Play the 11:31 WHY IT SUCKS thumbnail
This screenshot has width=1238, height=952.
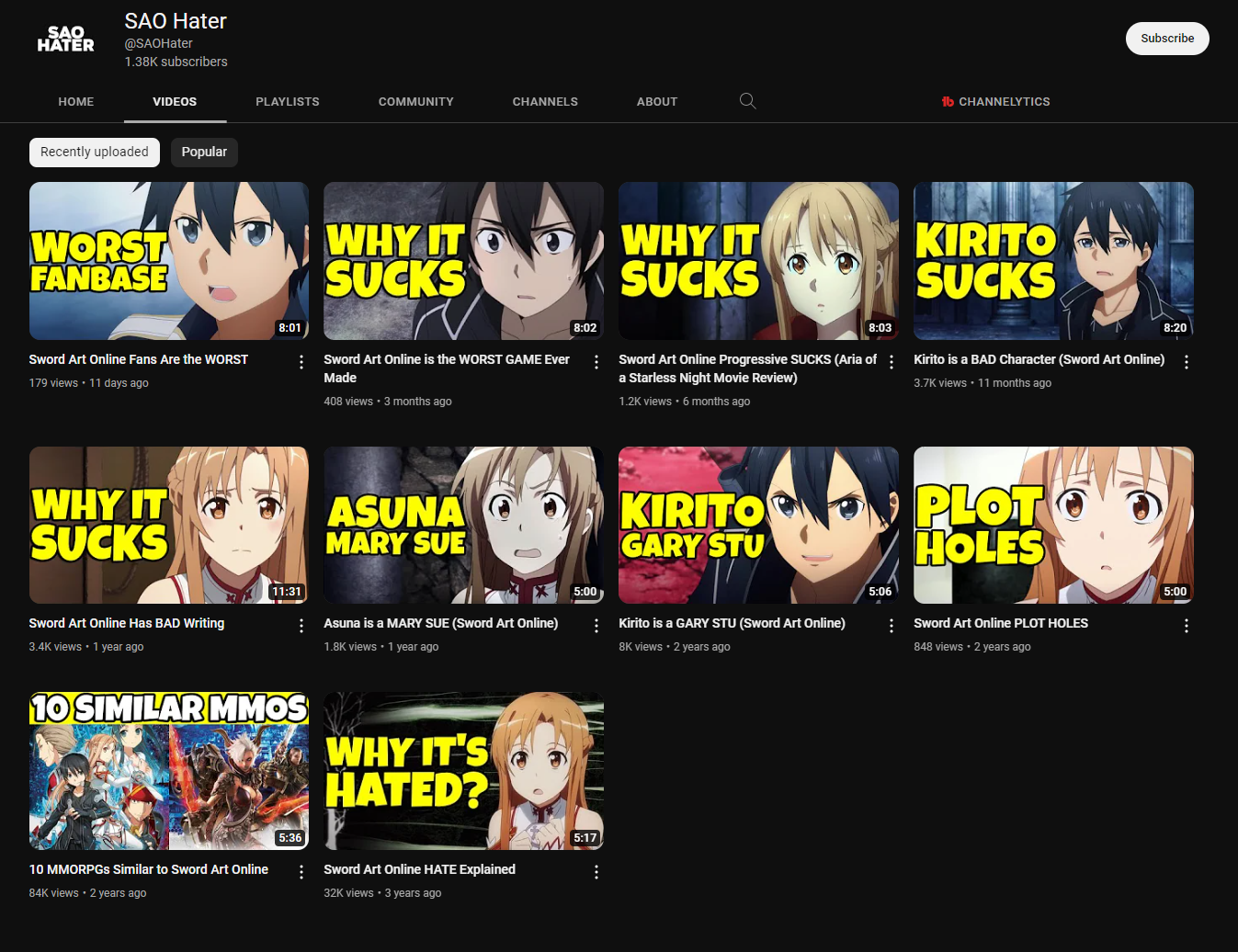pyautogui.click(x=169, y=526)
